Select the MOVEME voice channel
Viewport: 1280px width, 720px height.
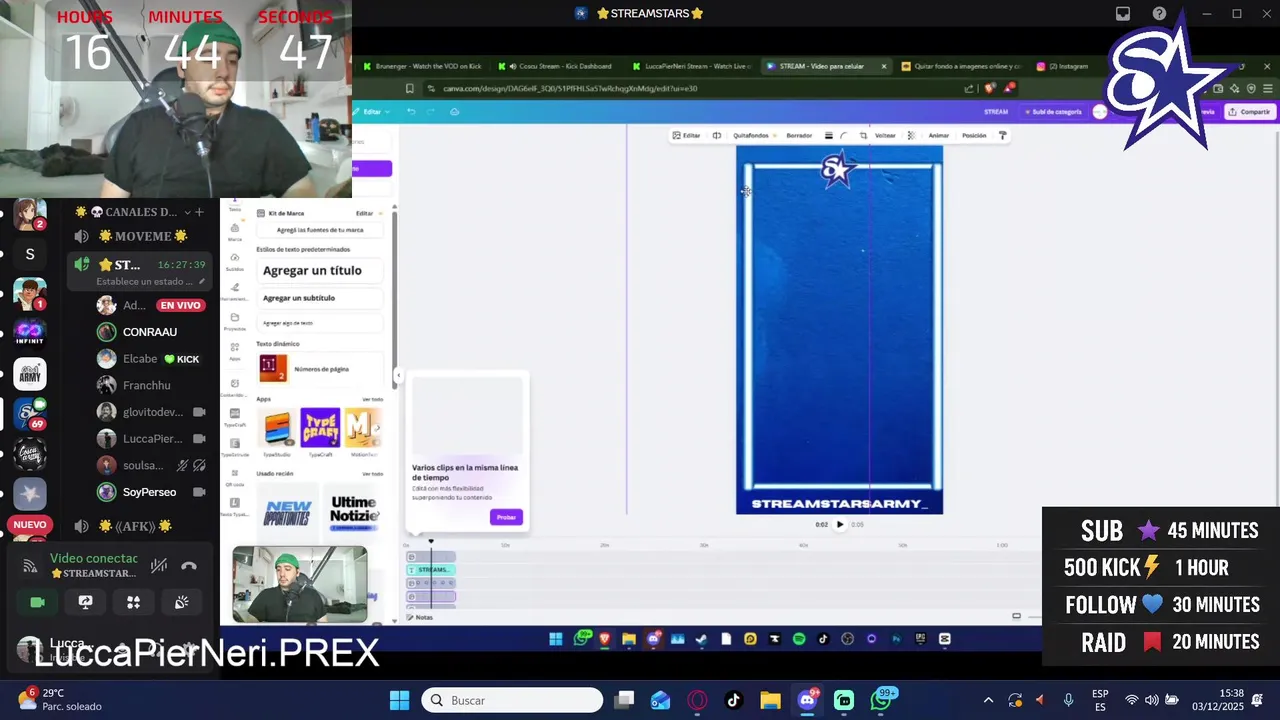tap(142, 236)
